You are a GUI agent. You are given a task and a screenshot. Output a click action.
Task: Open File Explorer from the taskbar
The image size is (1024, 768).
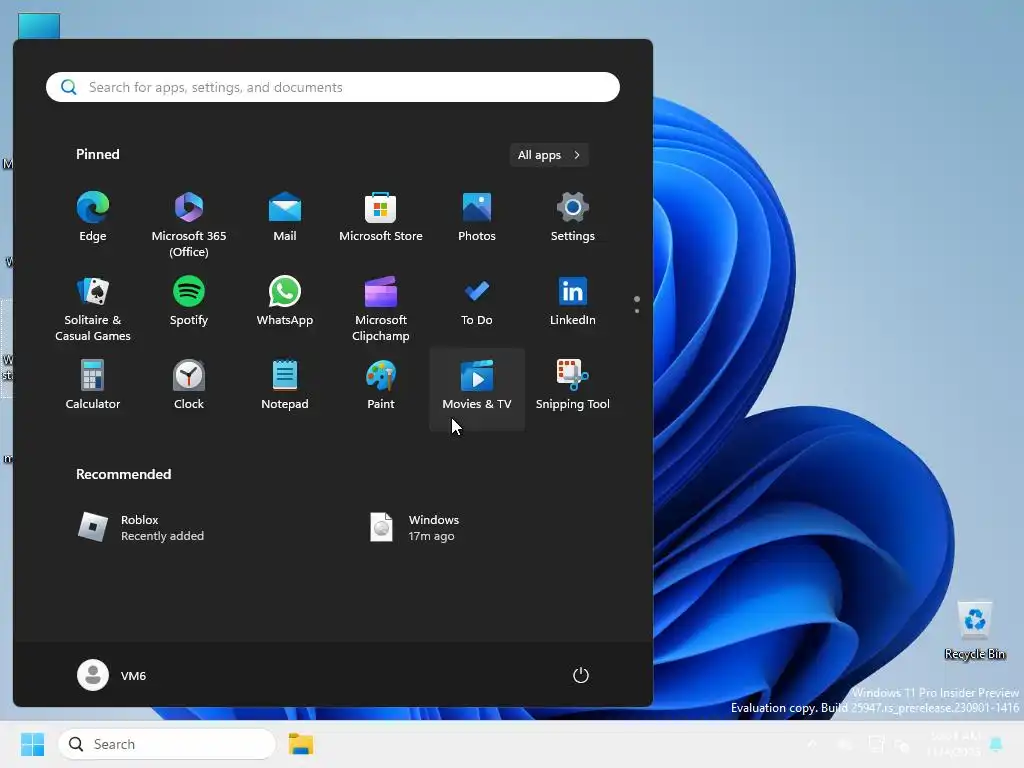point(301,744)
